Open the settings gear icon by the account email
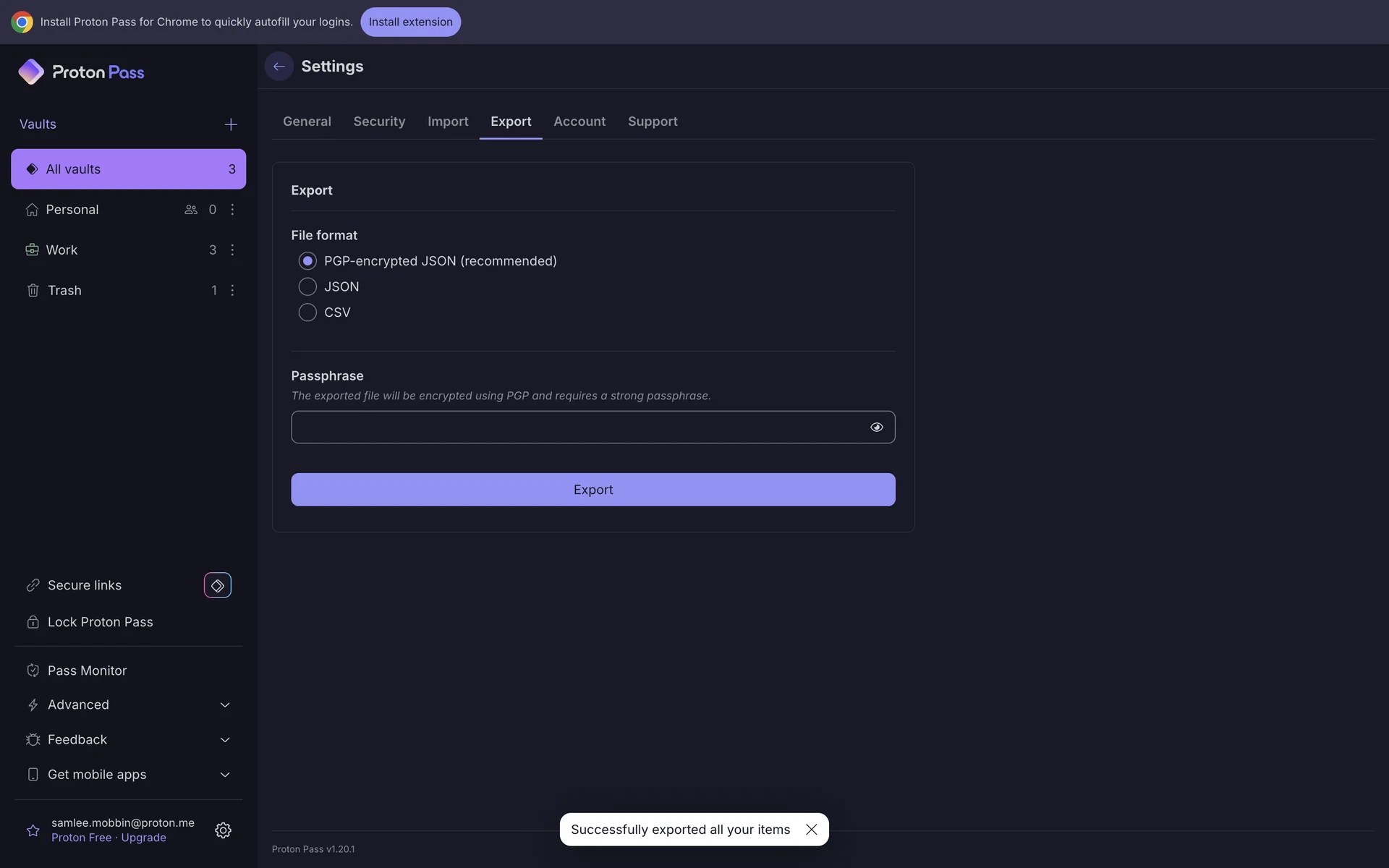1389x868 pixels. [x=223, y=830]
